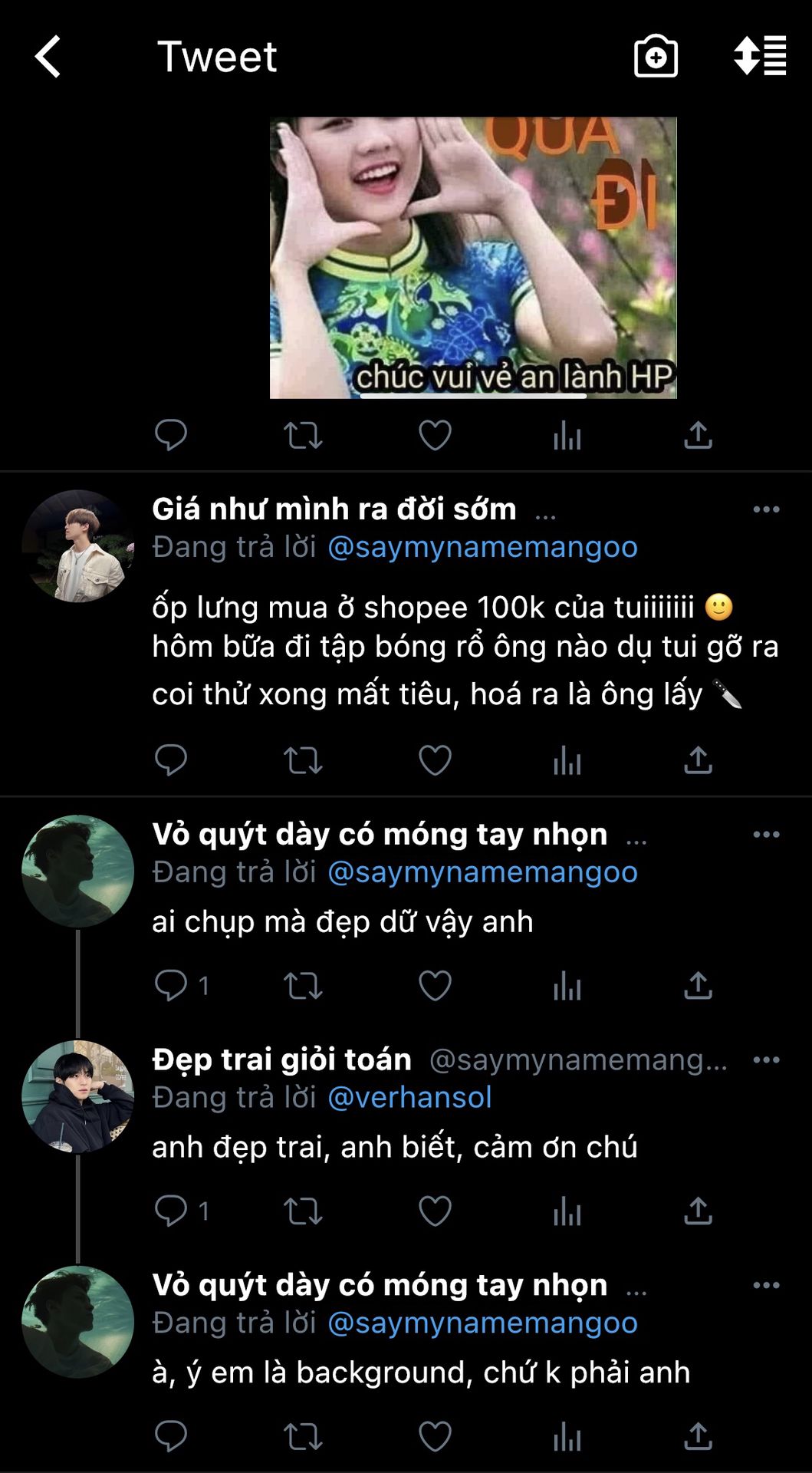Open more options for "Giá như mình ra đời sớm" tweet
This screenshot has height=1473, width=812.
[x=766, y=509]
